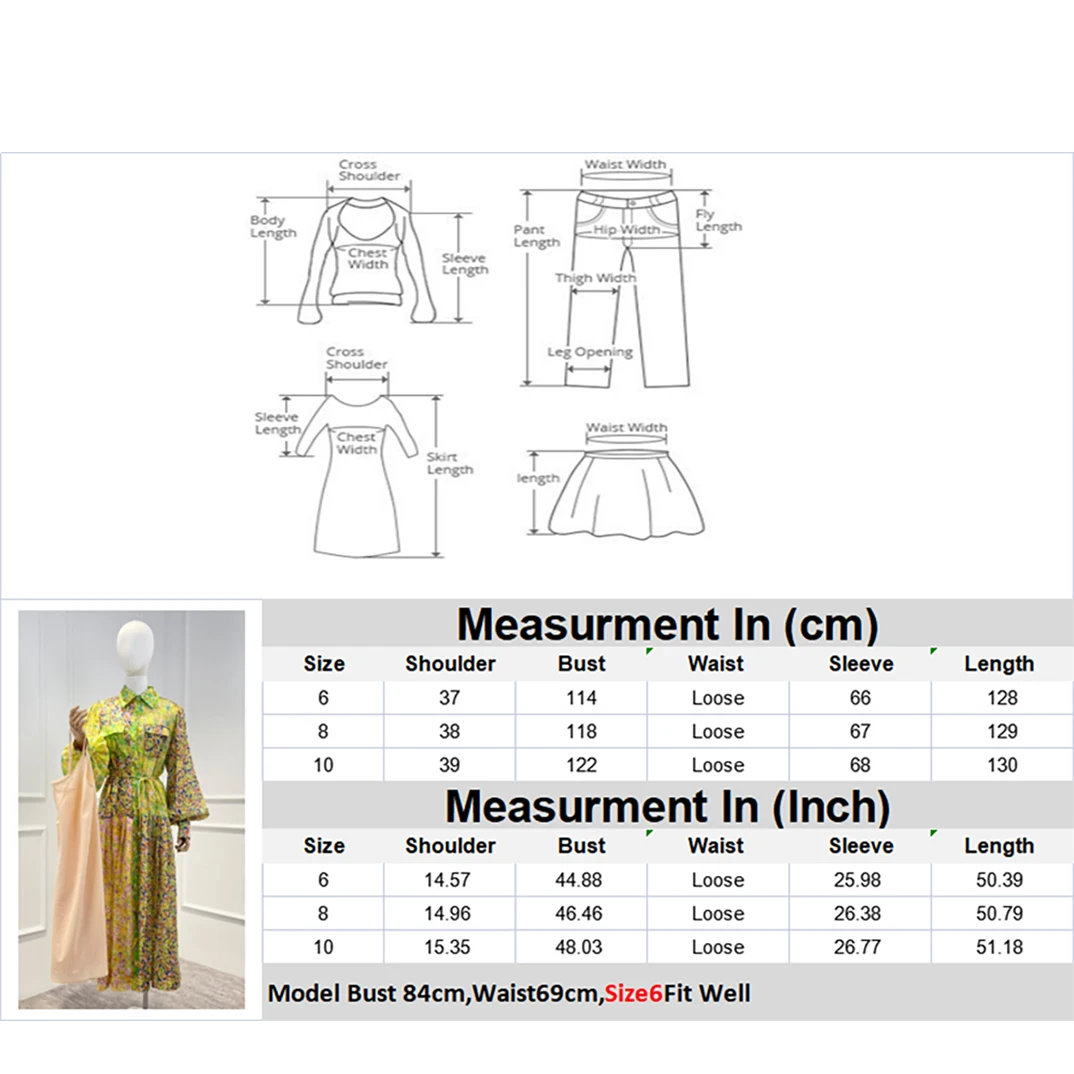Viewport: 1074px width, 1074px height.
Task: Select the Shoulder header in cm table
Action: [450, 664]
